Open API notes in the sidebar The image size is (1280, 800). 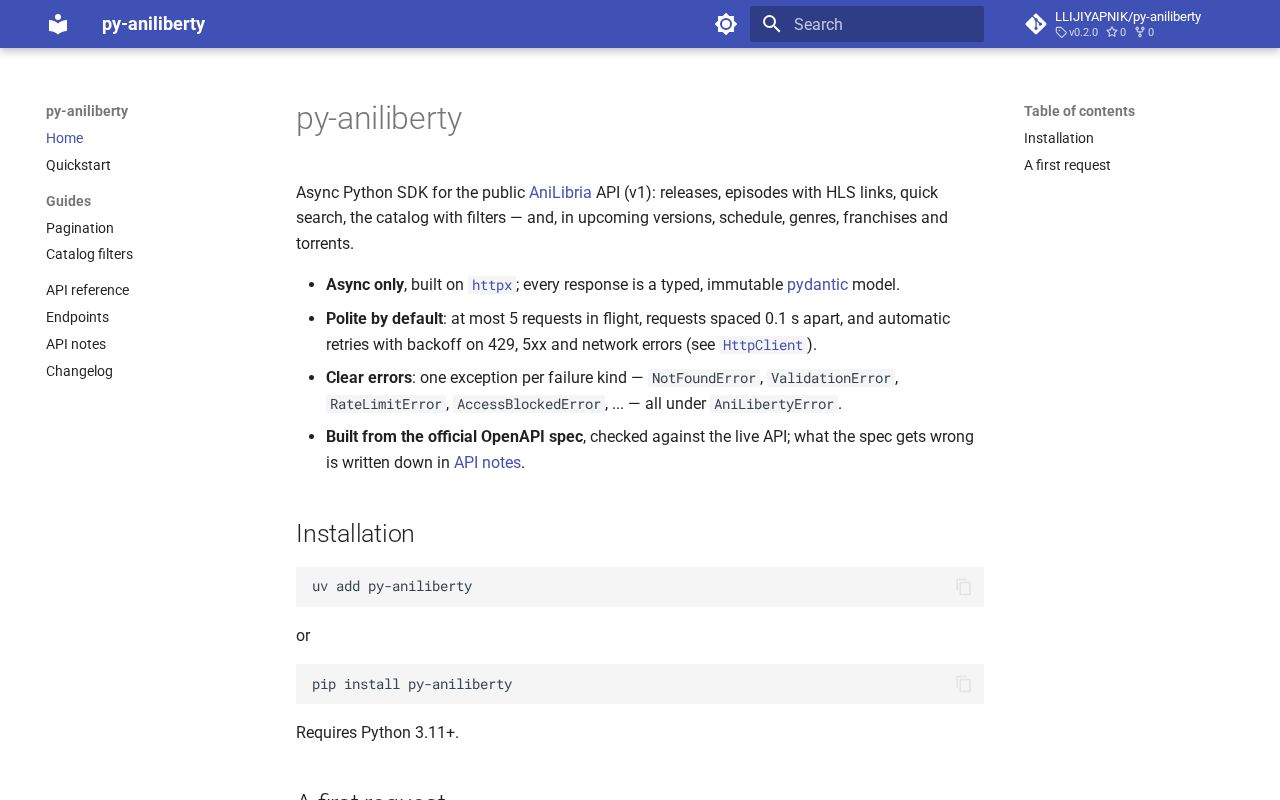pos(76,344)
